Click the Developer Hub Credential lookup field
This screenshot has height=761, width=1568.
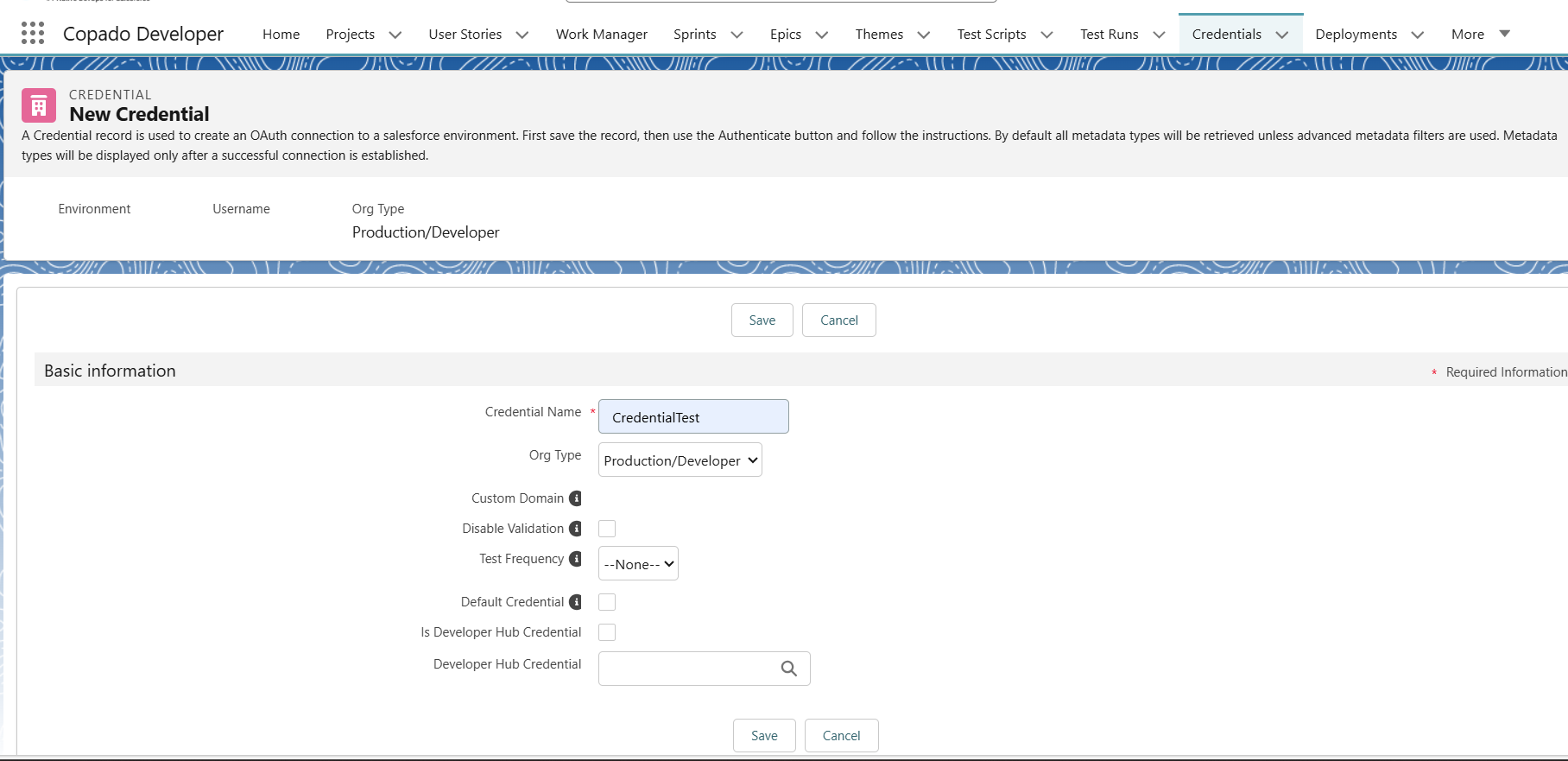705,669
